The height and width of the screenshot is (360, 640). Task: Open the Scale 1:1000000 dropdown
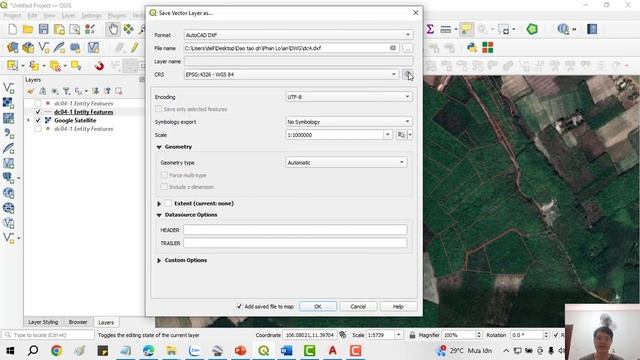388,135
